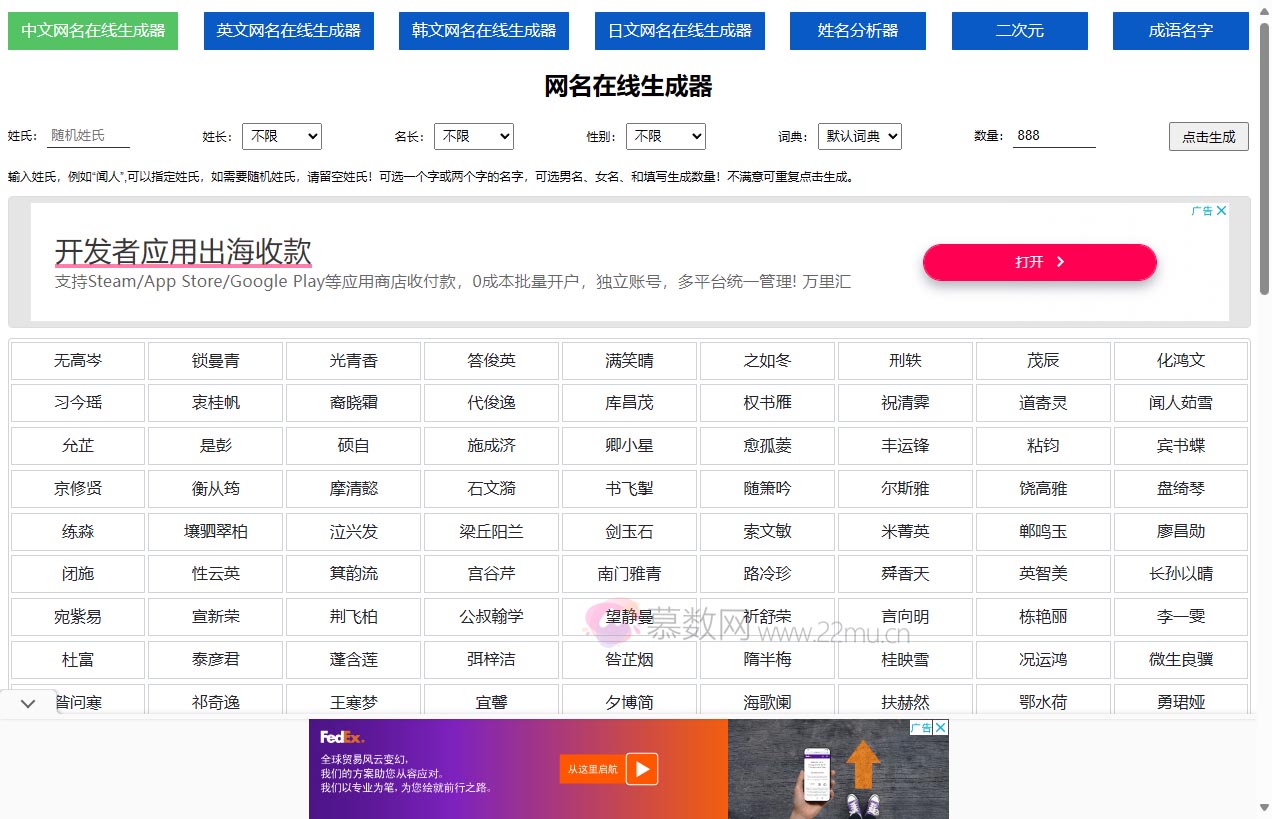The height and width of the screenshot is (819, 1272).
Task: Collapse the bottom-left chevron panel
Action: coord(27,703)
